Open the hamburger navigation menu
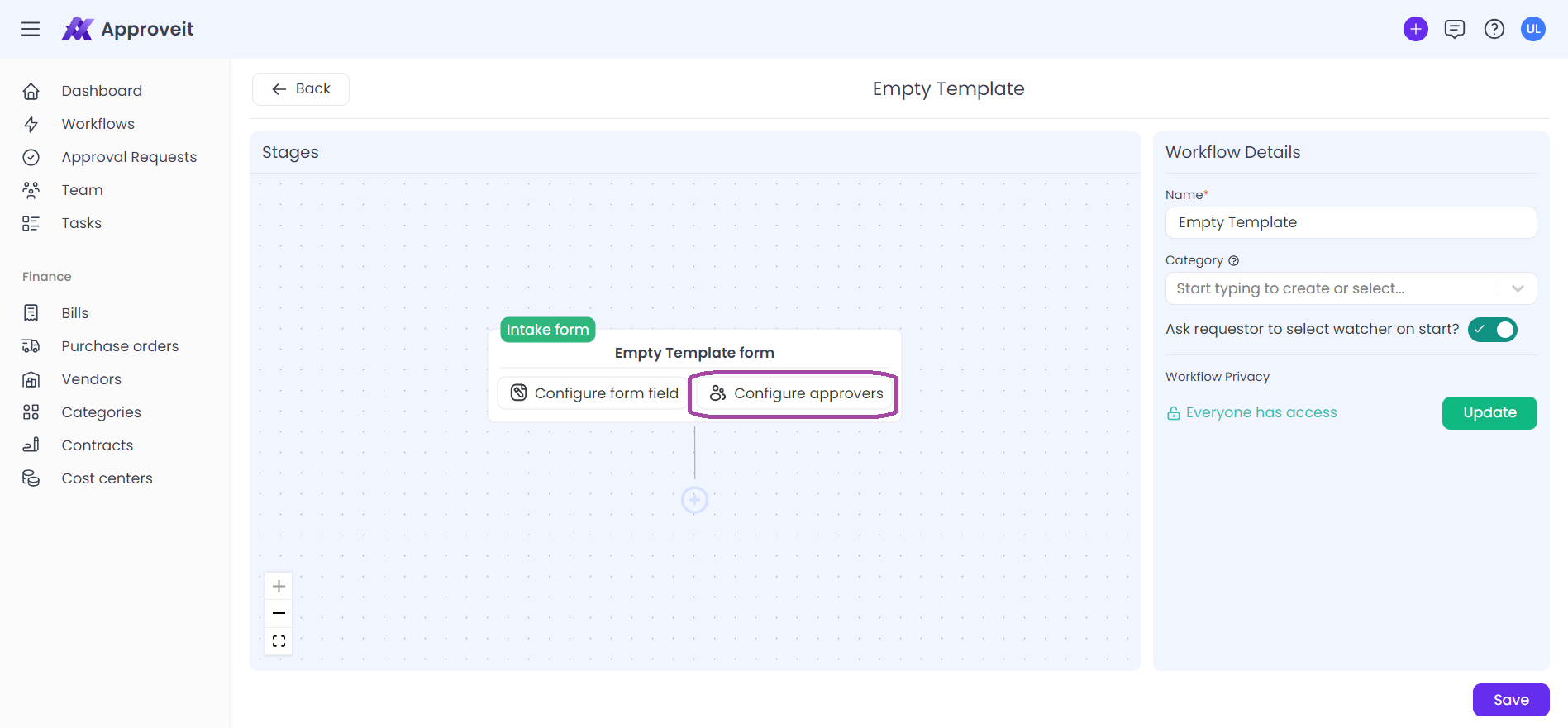 coord(31,29)
